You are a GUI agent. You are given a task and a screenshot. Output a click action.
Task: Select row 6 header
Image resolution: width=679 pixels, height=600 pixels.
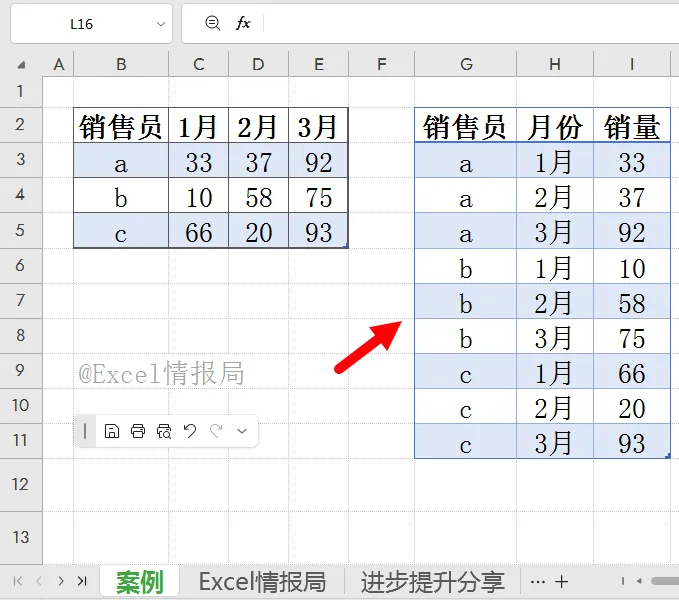(20, 265)
